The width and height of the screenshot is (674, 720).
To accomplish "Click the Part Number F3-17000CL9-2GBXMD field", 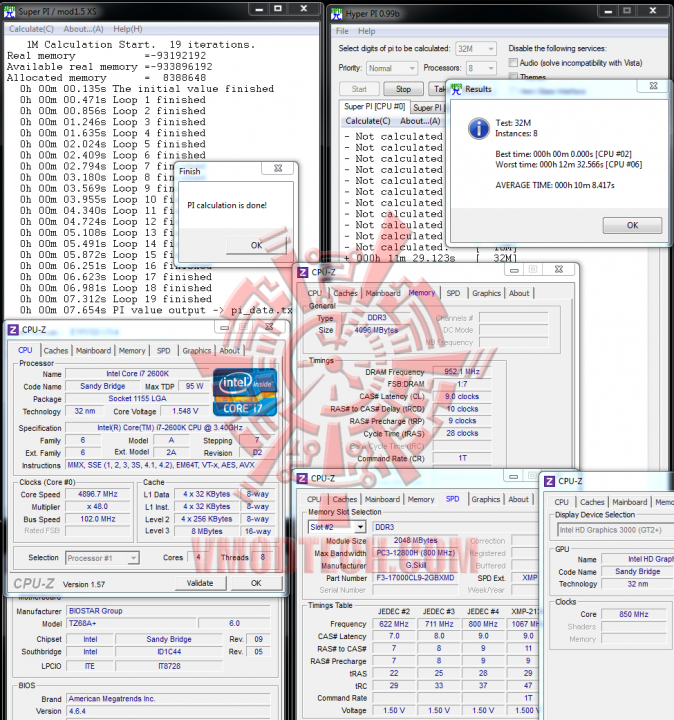I will pos(415,578).
